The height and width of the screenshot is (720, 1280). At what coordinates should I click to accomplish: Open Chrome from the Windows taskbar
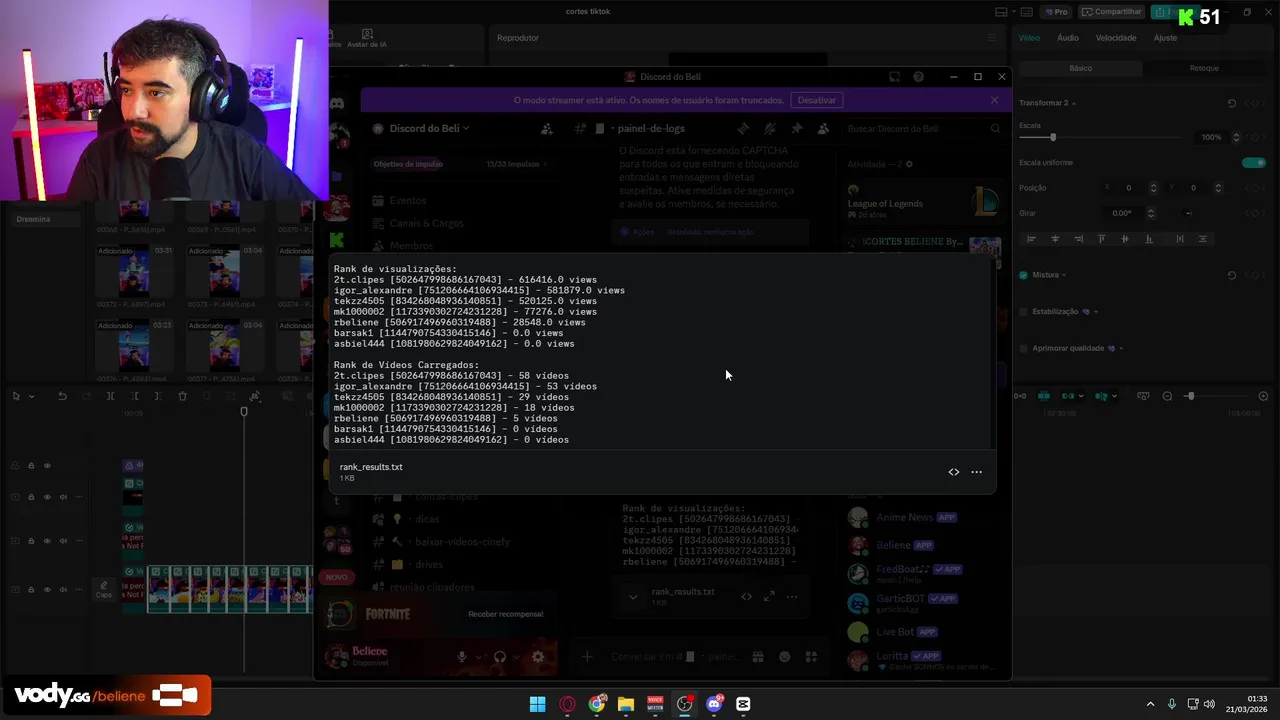(x=597, y=704)
